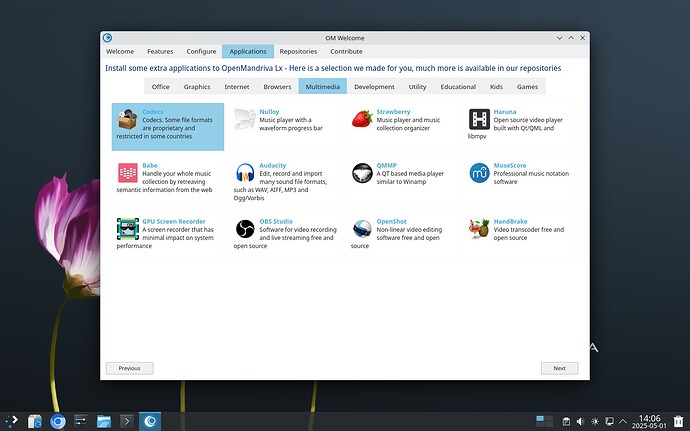
Task: Click the Babe music app icon
Action: (128, 173)
